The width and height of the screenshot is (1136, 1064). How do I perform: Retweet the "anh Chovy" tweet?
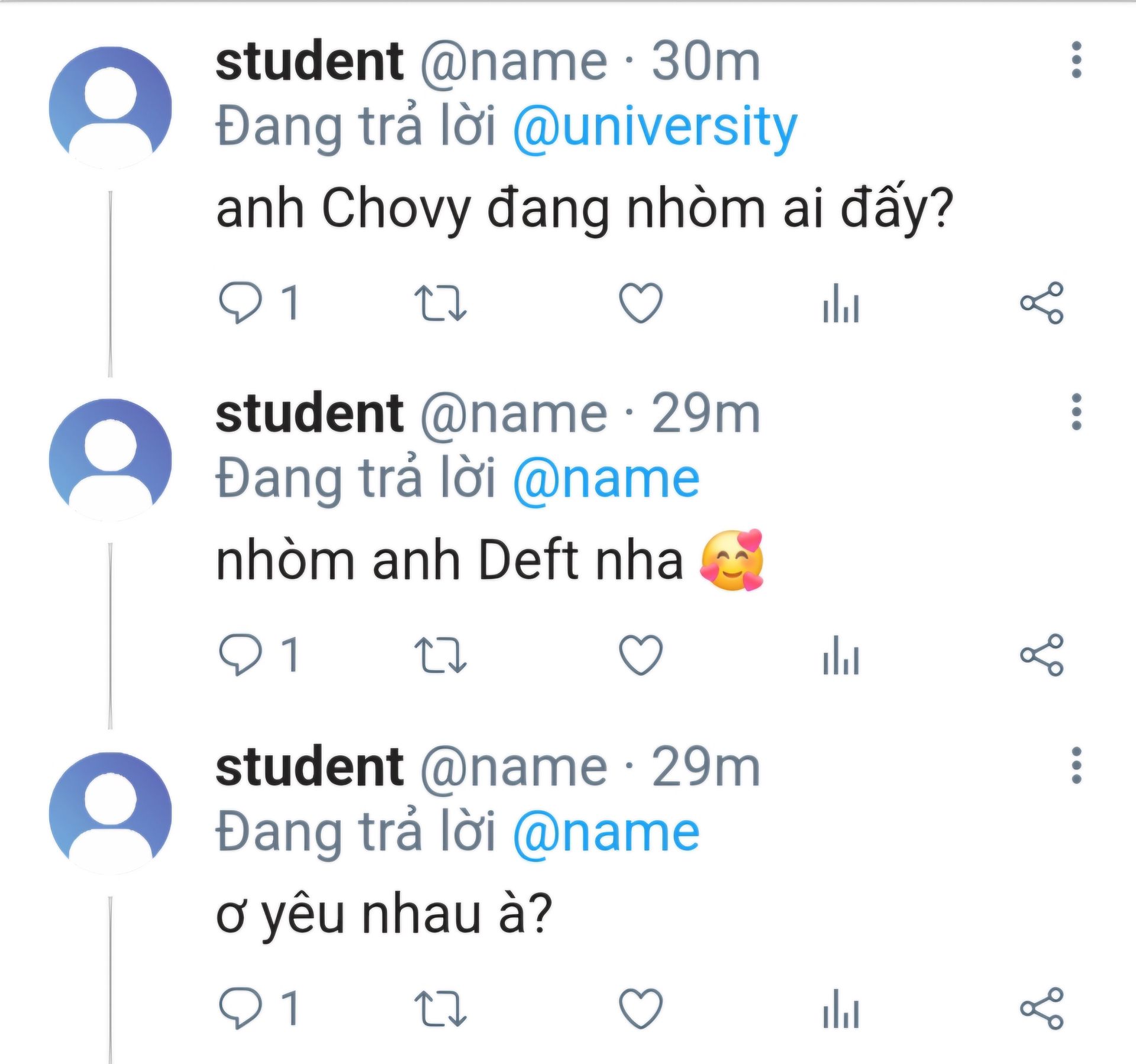click(440, 303)
